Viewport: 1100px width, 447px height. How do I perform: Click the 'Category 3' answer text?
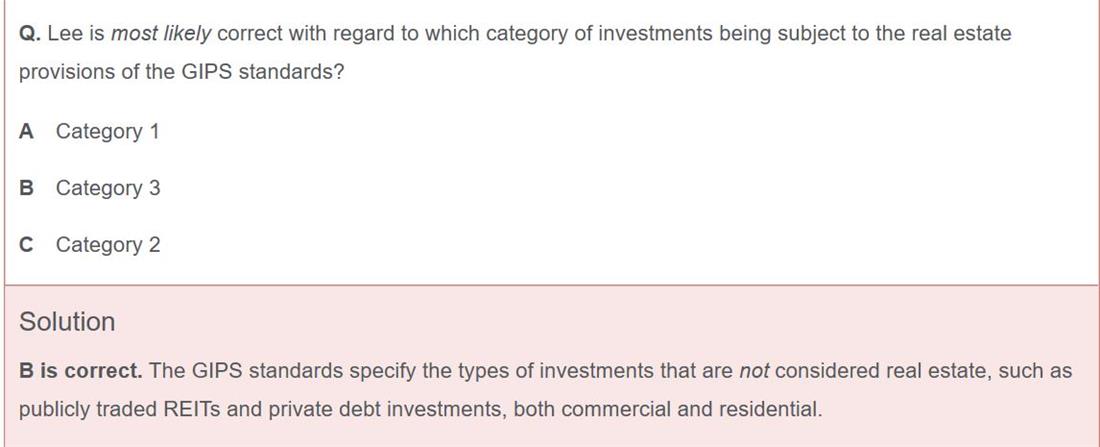point(108,188)
